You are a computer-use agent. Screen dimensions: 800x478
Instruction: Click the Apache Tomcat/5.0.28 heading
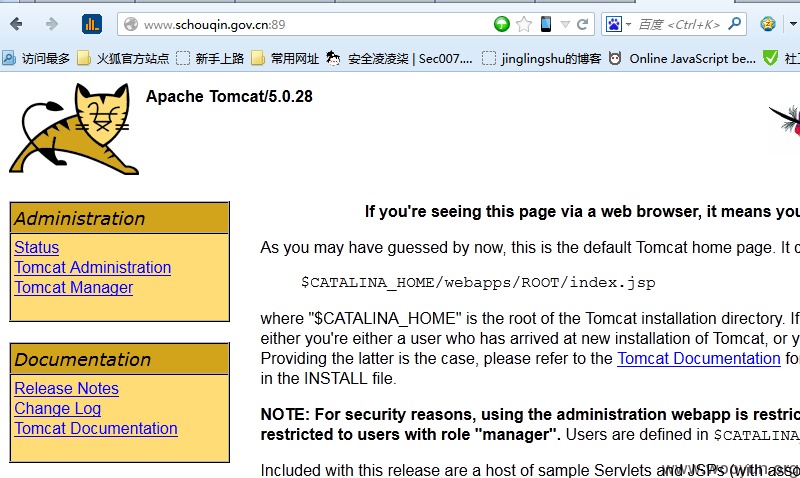click(229, 96)
